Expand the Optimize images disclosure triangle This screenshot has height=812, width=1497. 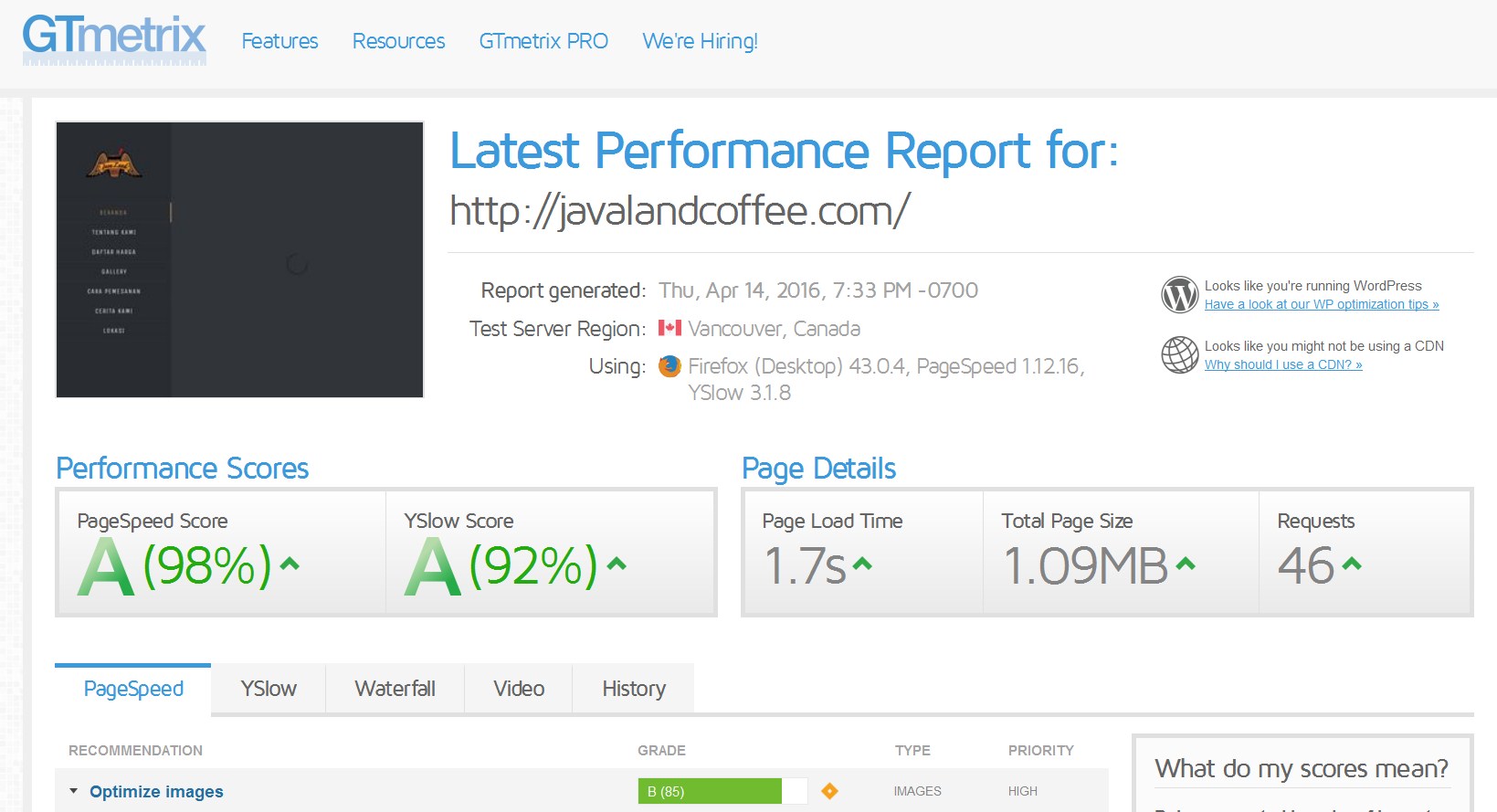coord(74,791)
